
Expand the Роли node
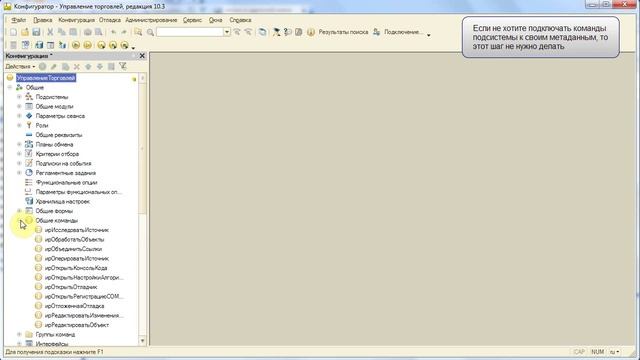pyautogui.click(x=19, y=125)
